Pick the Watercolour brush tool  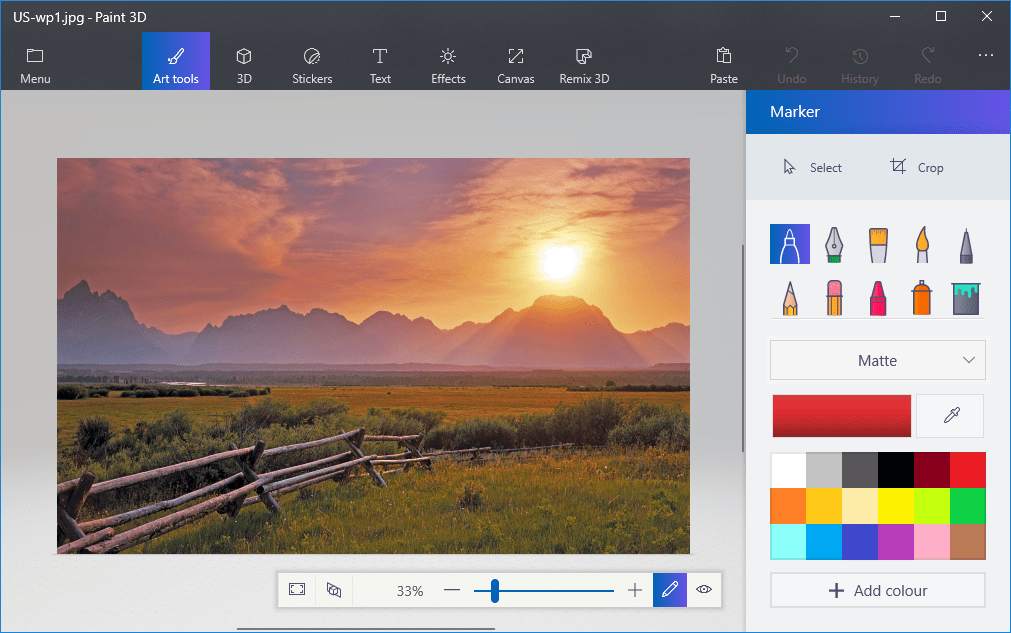pos(921,244)
